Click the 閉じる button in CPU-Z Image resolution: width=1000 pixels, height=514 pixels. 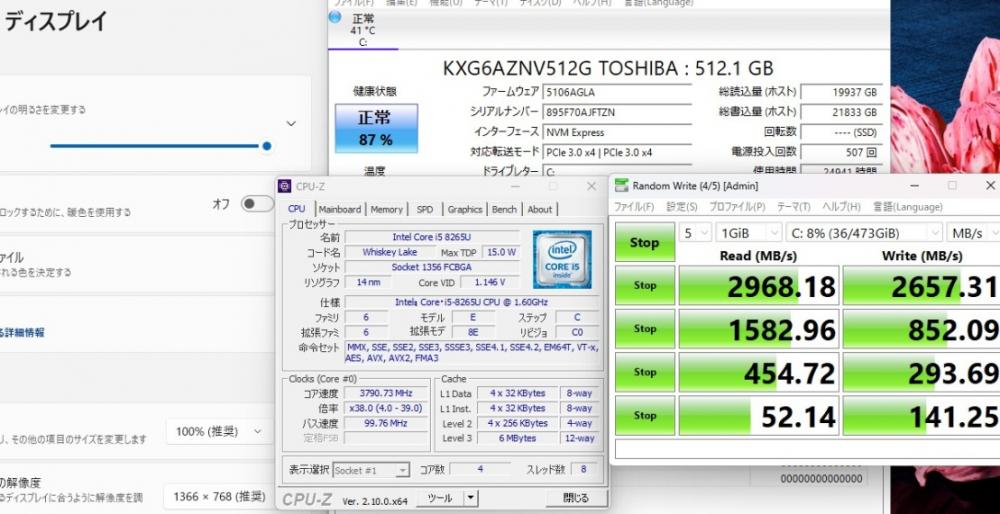(x=577, y=498)
